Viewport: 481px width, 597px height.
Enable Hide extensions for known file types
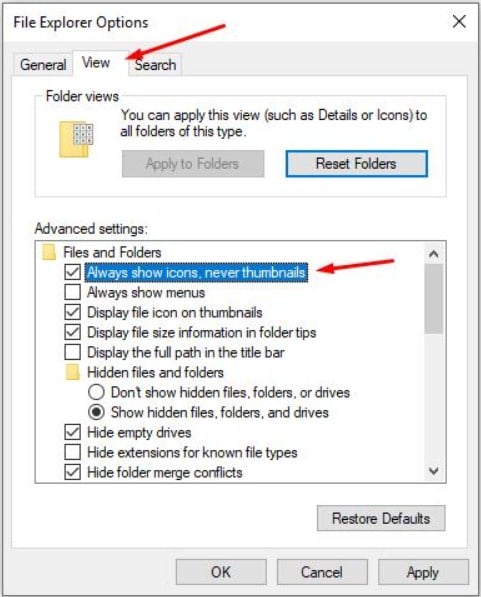[72, 452]
